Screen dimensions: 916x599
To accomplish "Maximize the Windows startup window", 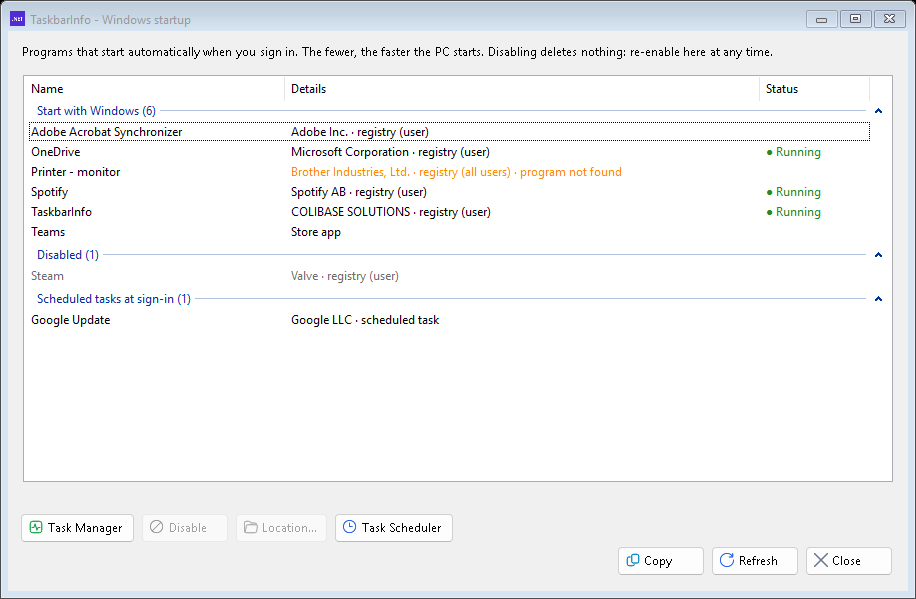I will click(855, 19).
